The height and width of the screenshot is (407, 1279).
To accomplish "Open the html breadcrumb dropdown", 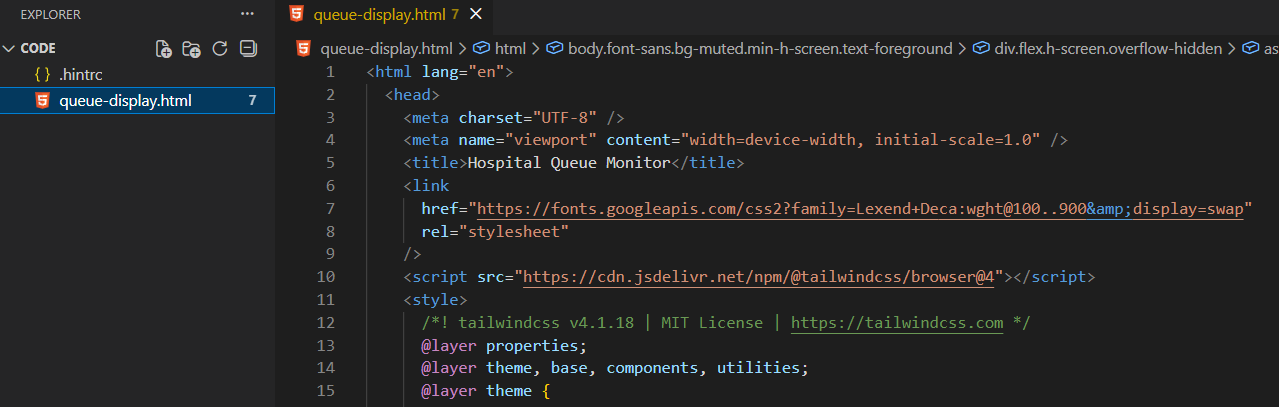I will point(509,48).
